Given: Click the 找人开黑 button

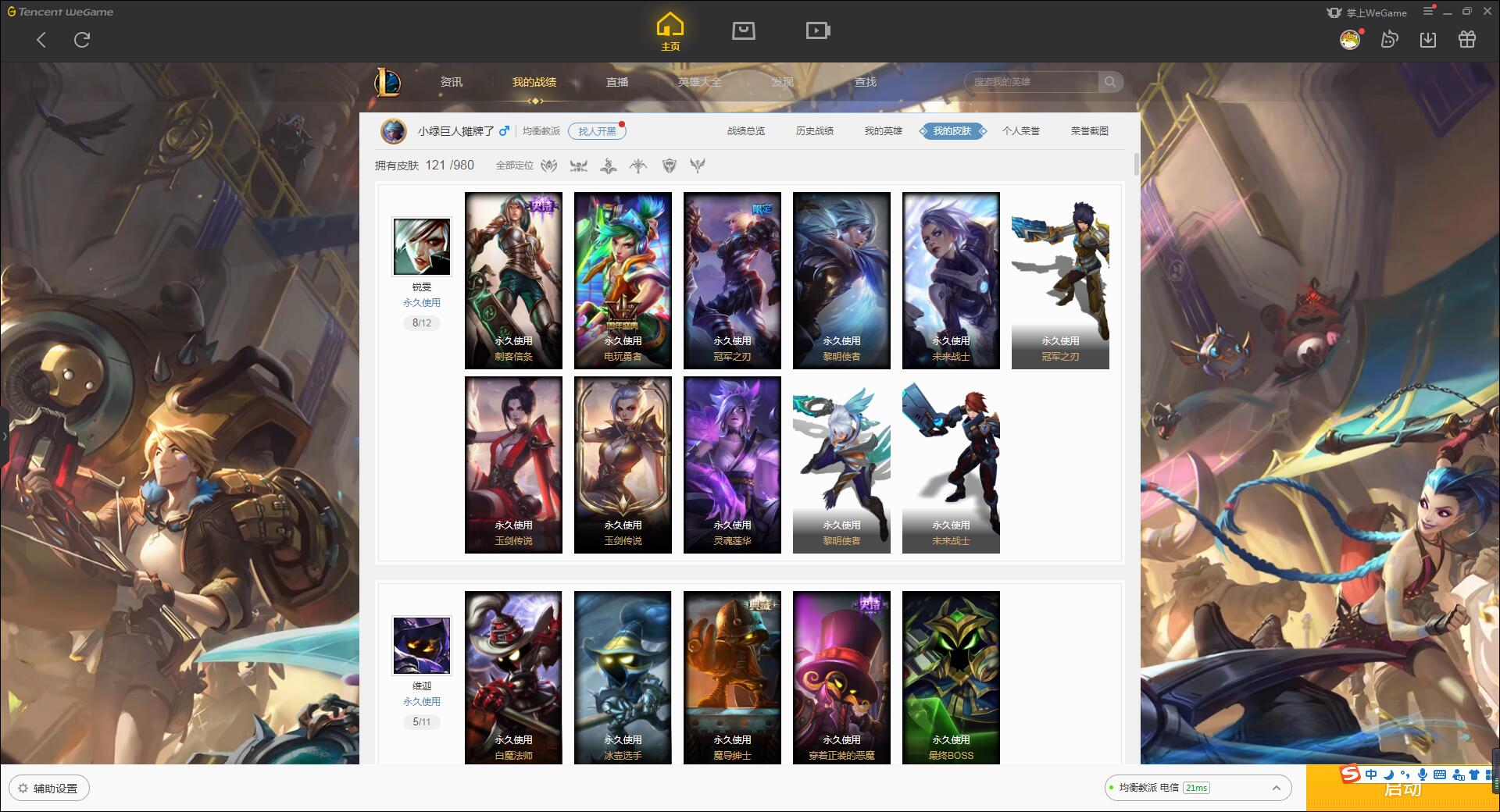Looking at the screenshot, I should coord(597,131).
